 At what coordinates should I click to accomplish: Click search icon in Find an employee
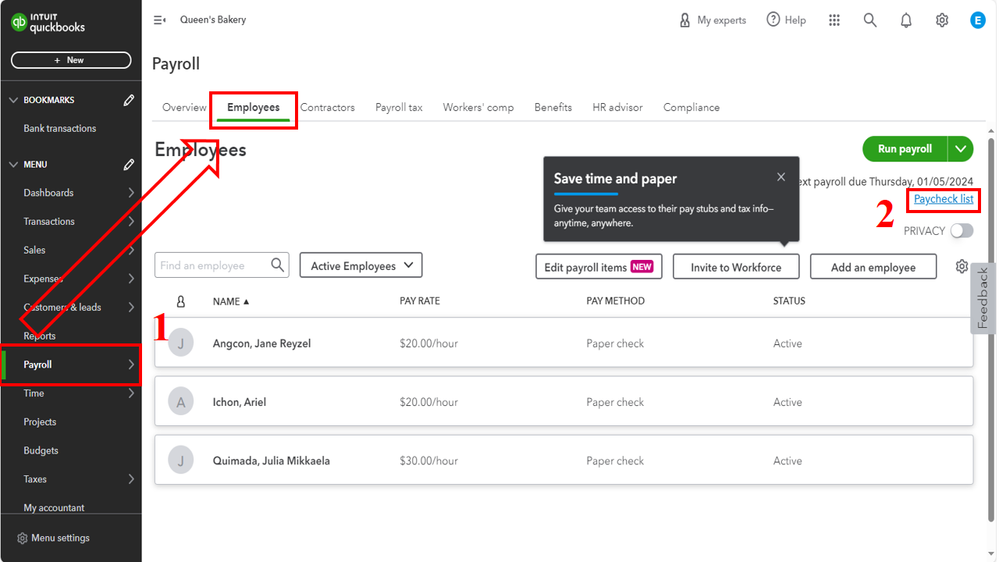pyautogui.click(x=277, y=265)
